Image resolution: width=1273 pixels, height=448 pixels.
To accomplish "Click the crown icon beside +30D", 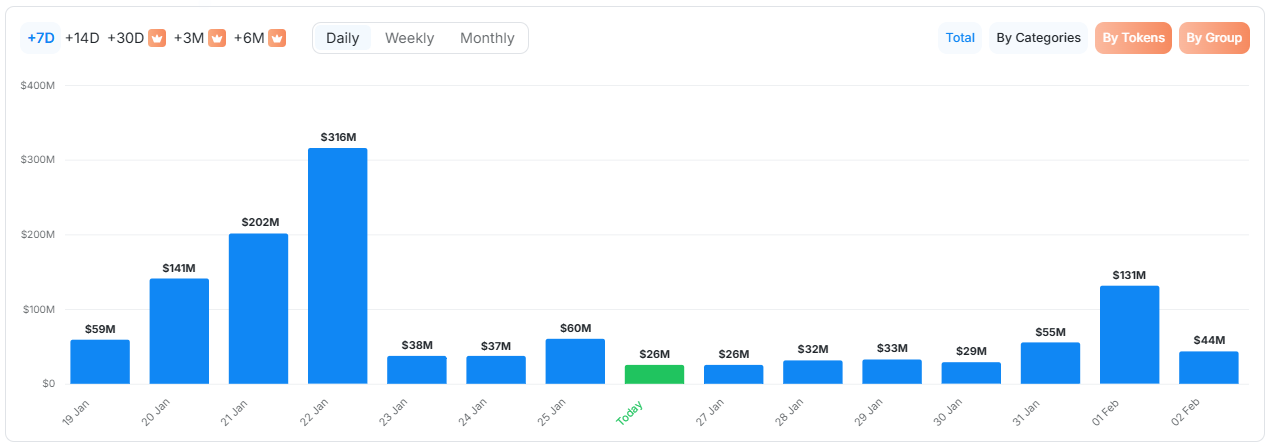I will click(157, 38).
